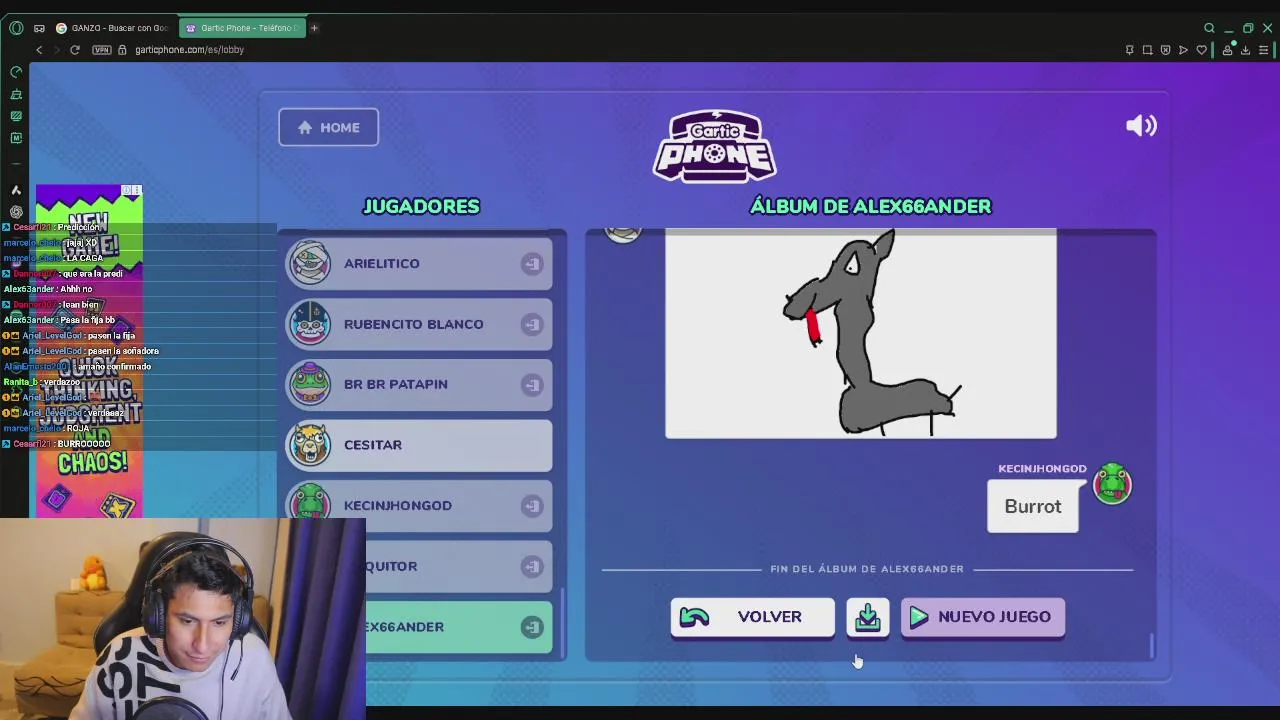Click the Gartic Phone logo
This screenshot has height=720, width=1280.
(715, 146)
